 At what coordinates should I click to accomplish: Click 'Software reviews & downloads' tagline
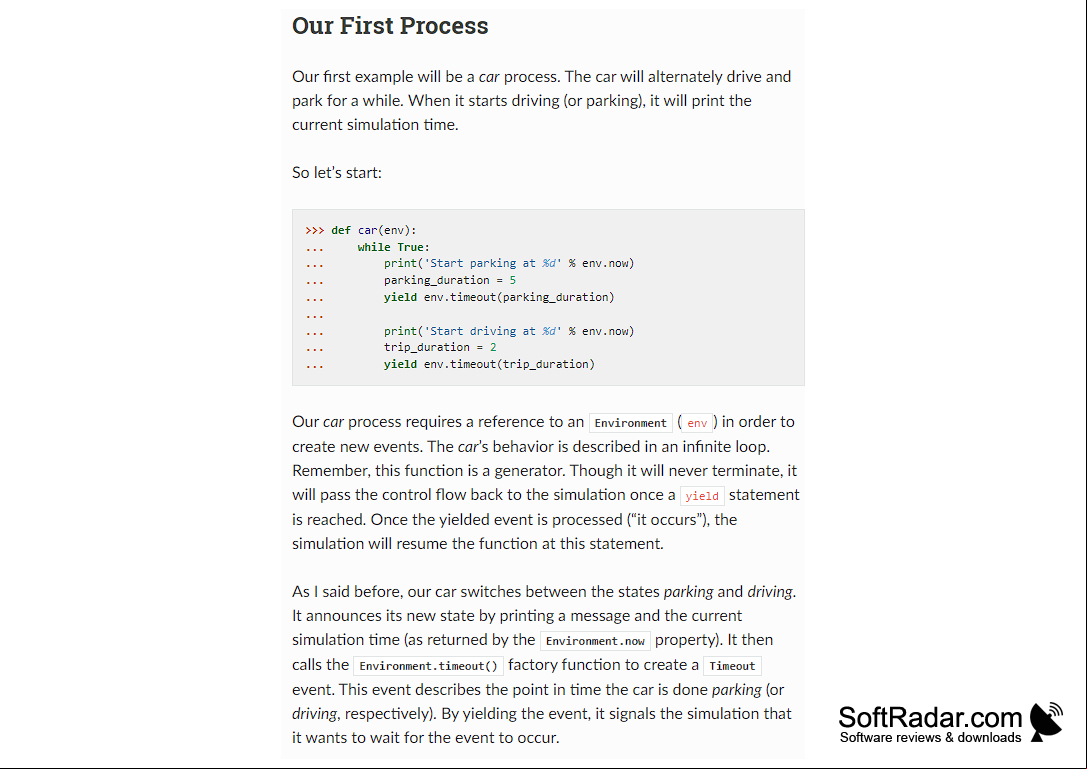click(x=930, y=738)
